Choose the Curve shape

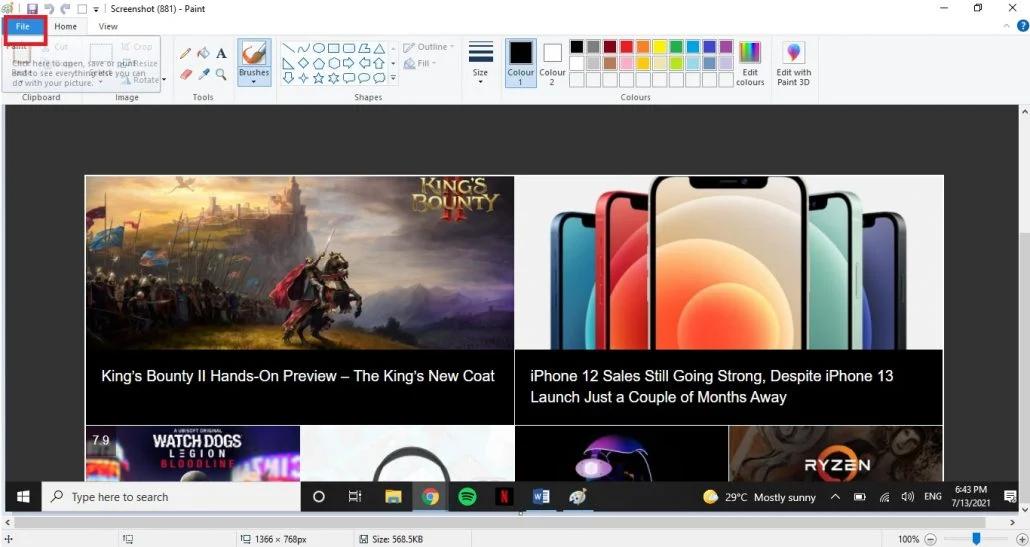point(303,49)
